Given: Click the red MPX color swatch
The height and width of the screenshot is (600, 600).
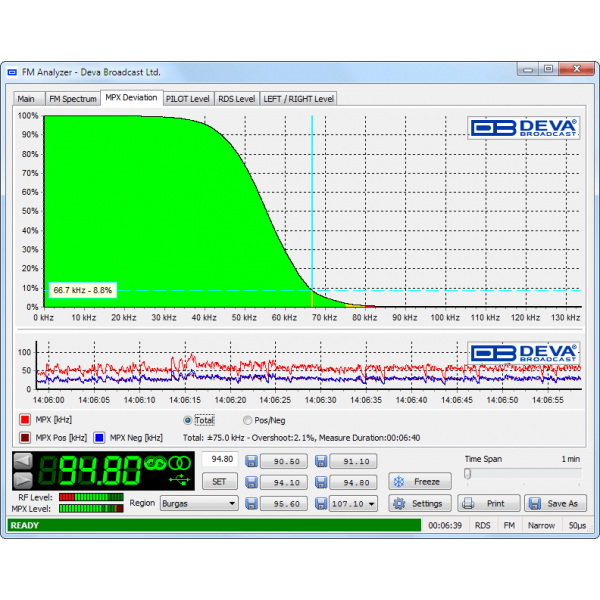Looking at the screenshot, I should [x=25, y=420].
